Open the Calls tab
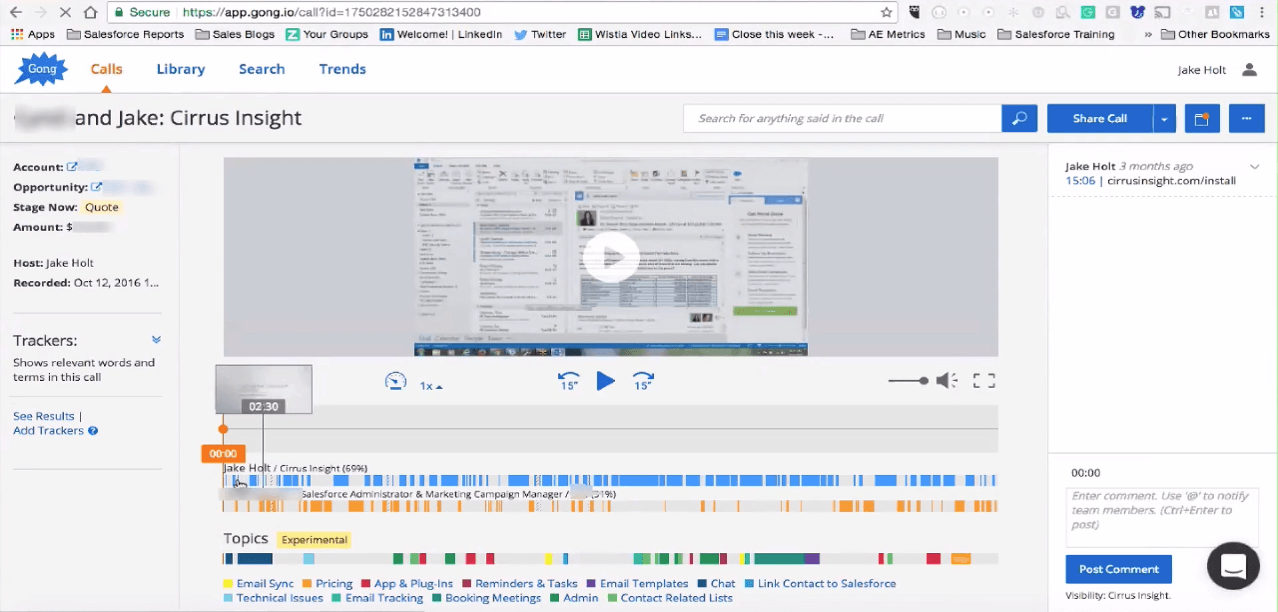 pos(107,69)
